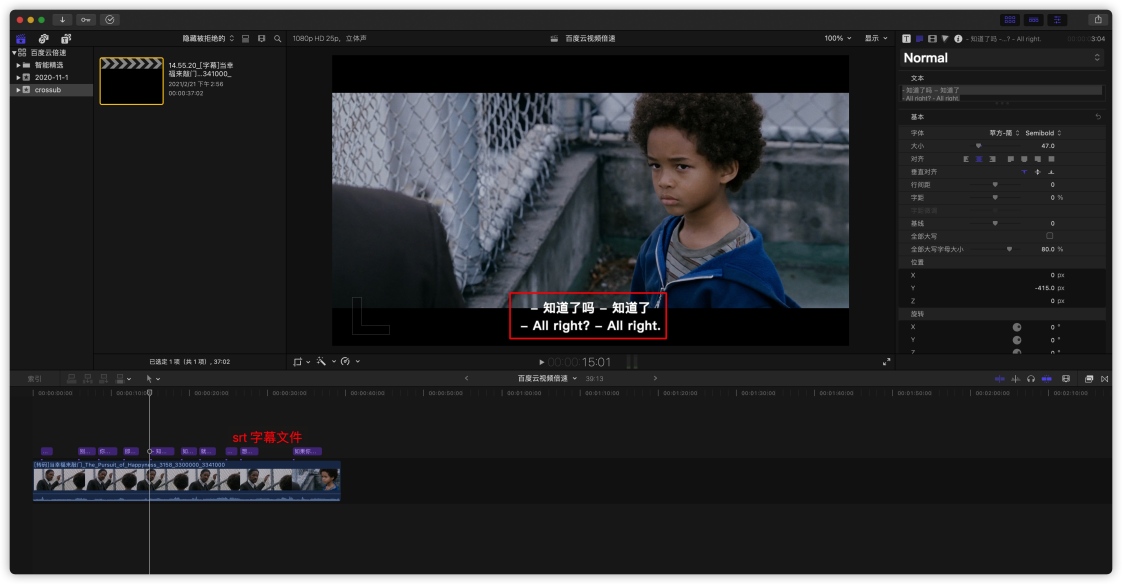The height and width of the screenshot is (584, 1122).
Task: Open the 隐藏被拒绝的 filter dropdown
Action: click(208, 39)
